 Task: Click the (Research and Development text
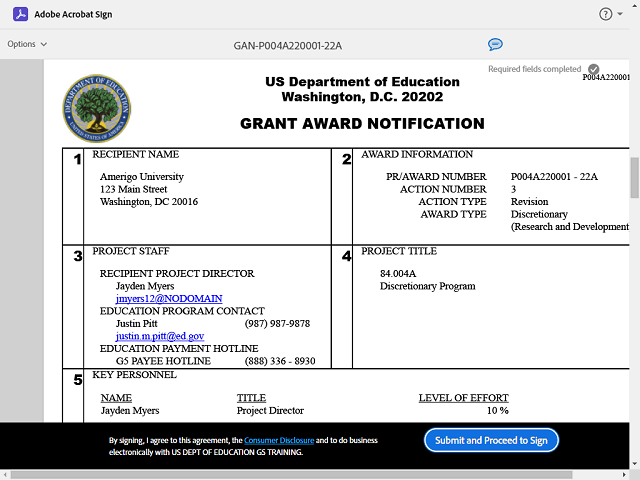pos(570,227)
